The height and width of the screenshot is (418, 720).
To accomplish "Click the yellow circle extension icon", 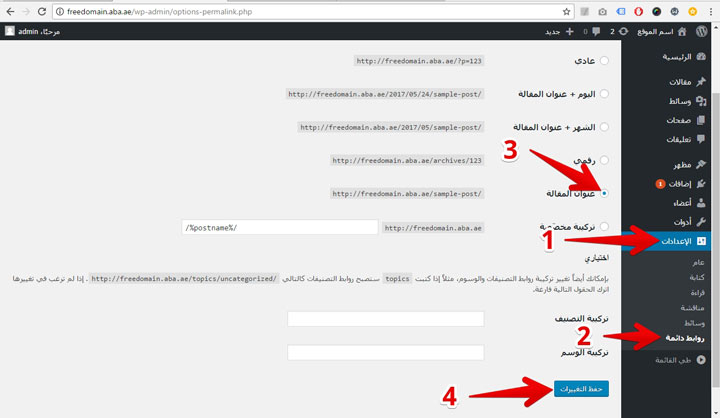I will tap(692, 12).
